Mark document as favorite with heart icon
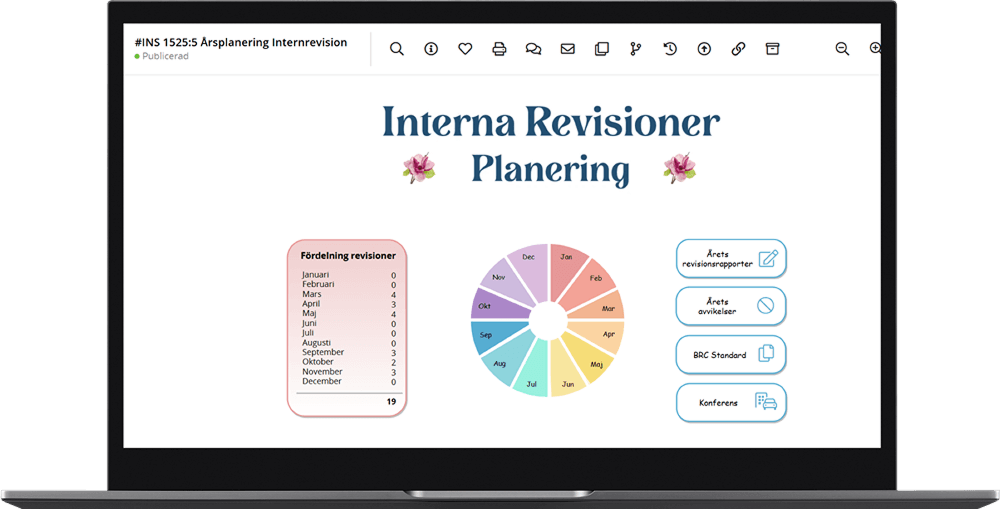This screenshot has height=509, width=1000. (x=465, y=49)
